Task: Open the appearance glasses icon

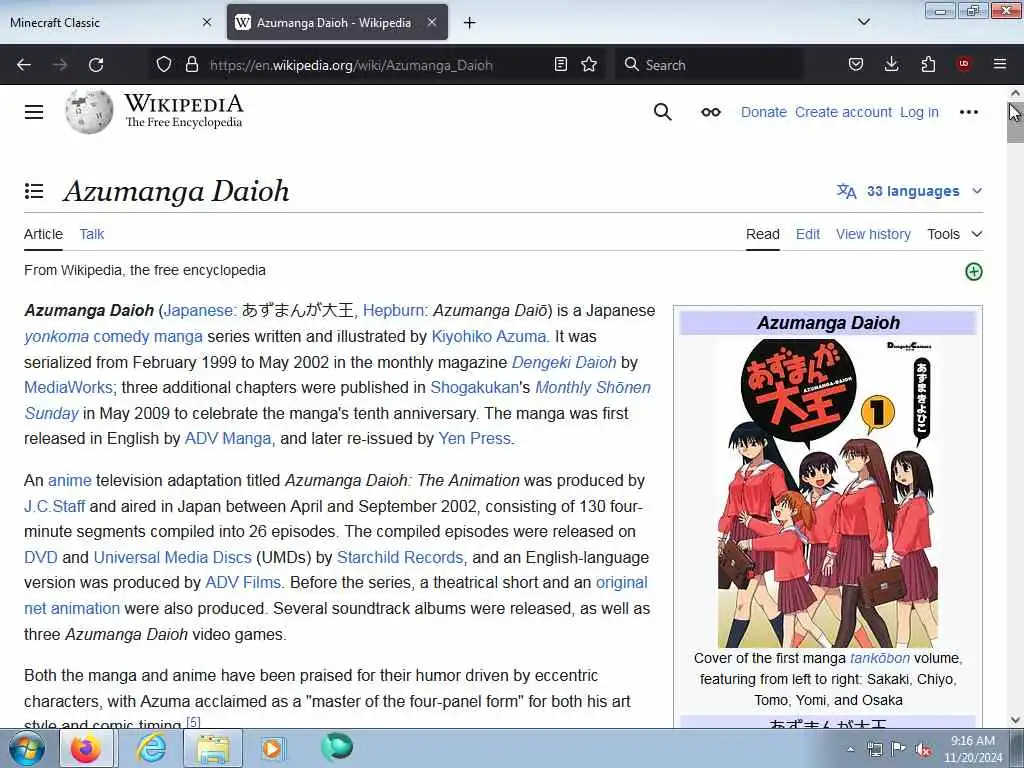Action: coord(711,112)
